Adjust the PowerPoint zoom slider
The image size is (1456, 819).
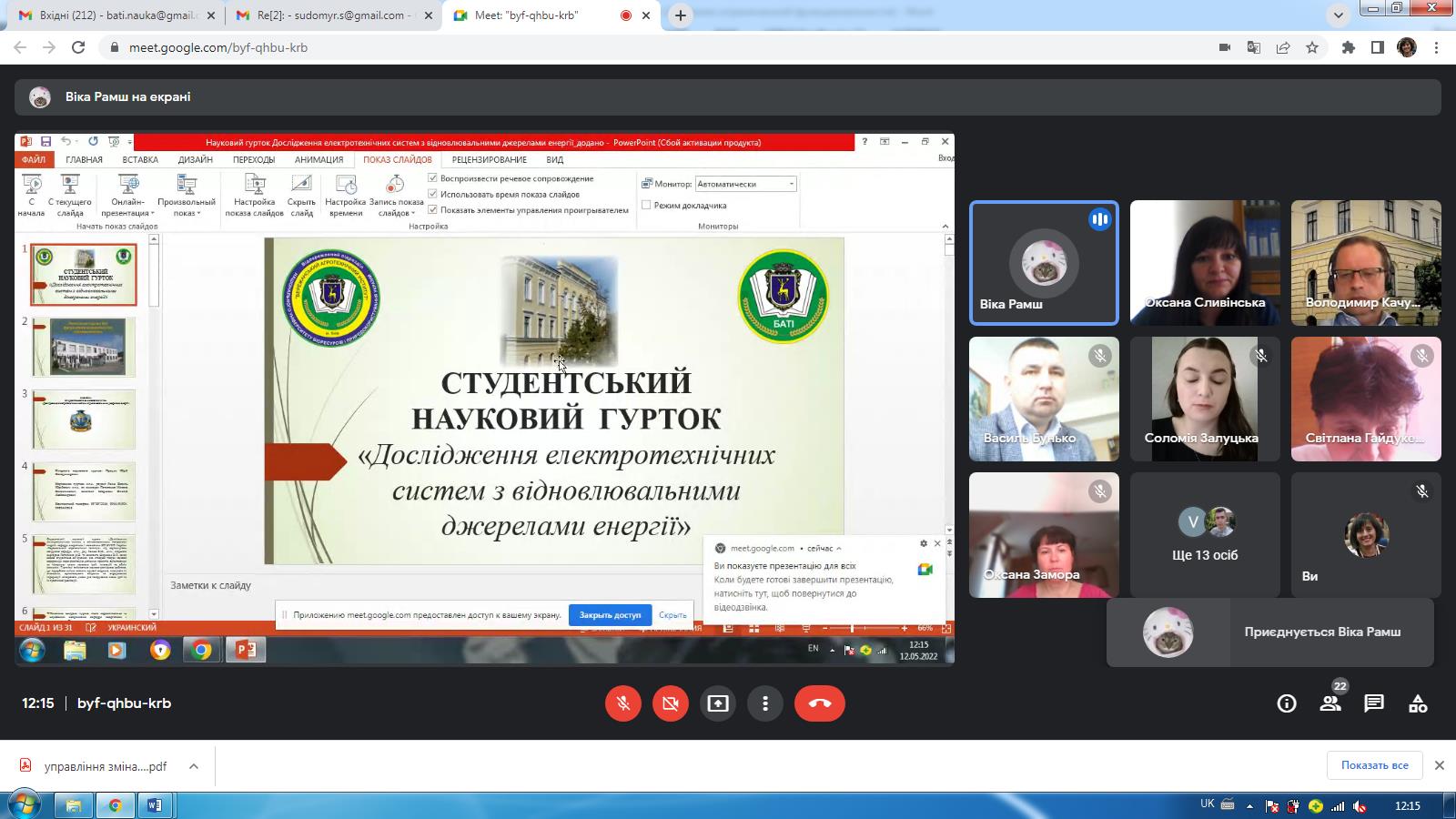coord(852,628)
